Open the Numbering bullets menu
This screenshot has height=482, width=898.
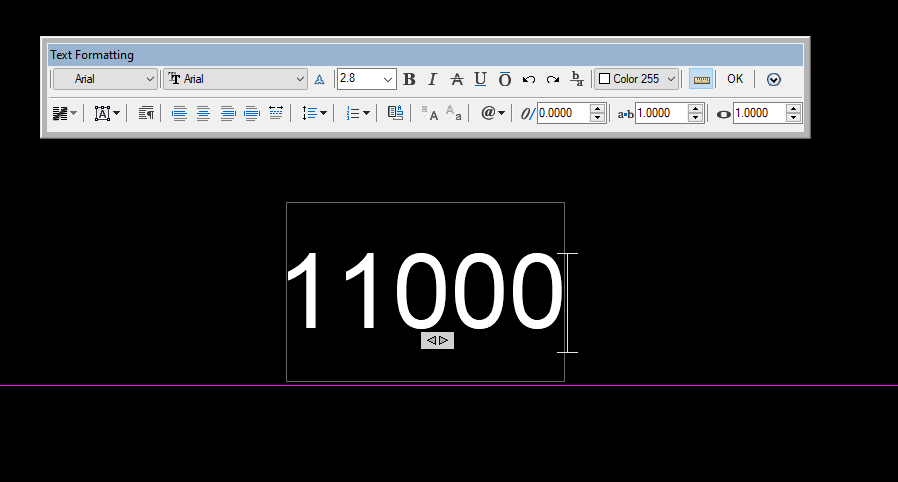358,113
